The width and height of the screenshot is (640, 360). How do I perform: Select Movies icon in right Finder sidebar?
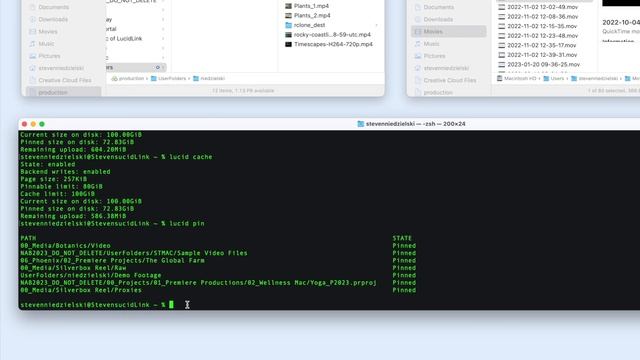pos(418,32)
